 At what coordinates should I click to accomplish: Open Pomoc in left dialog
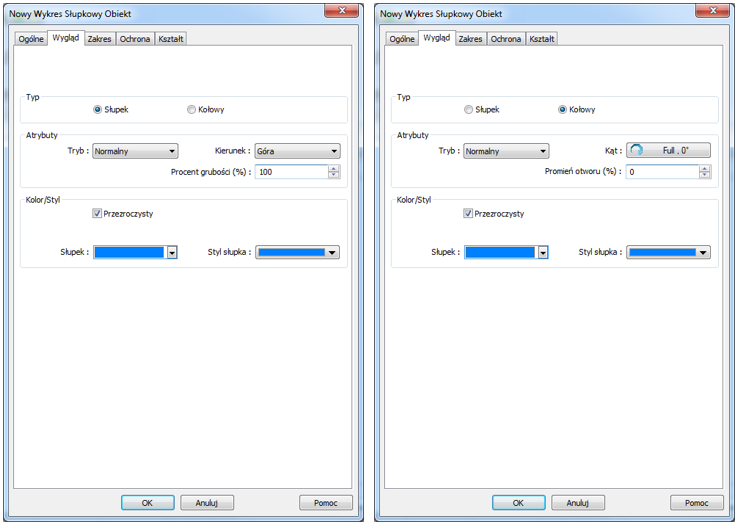(325, 503)
